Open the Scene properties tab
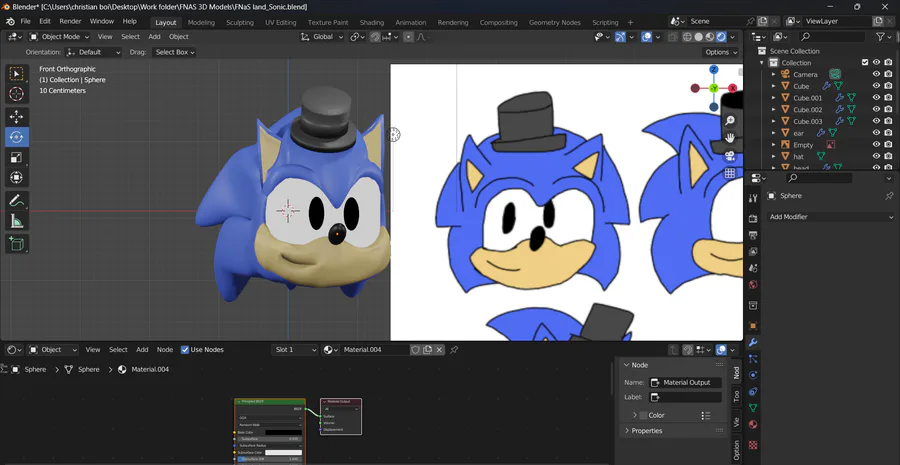Screen dimensions: 900x465 753,268
